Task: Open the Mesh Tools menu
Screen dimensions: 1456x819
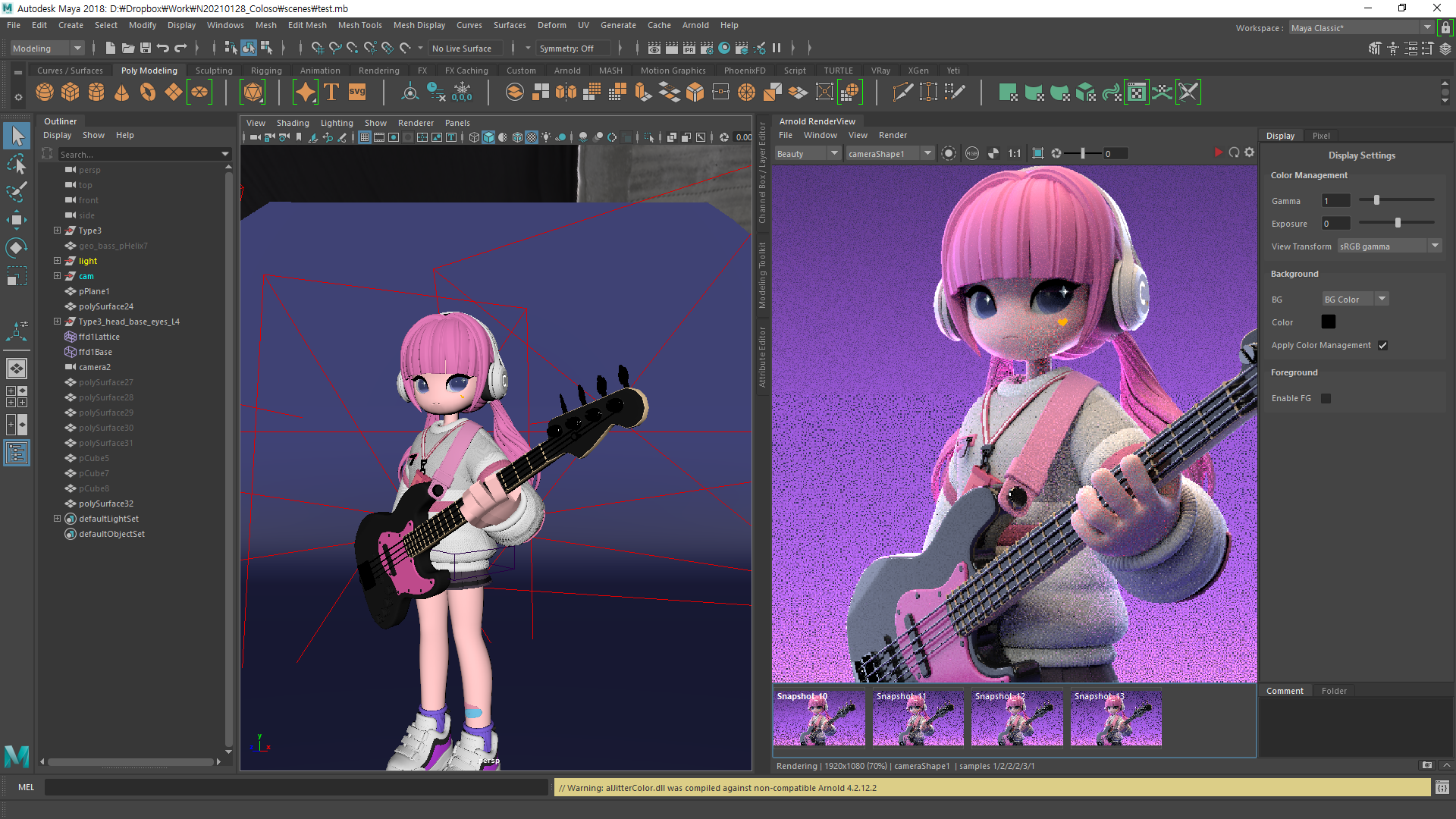Action: coord(359,25)
